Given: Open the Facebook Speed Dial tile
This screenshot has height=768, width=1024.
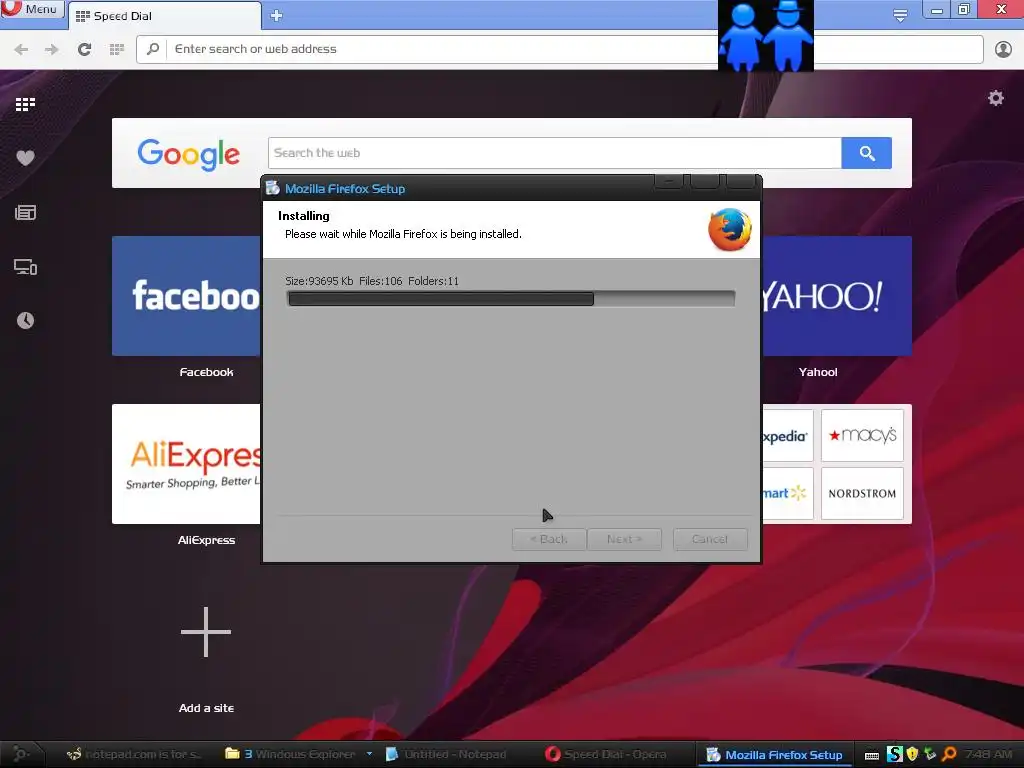Looking at the screenshot, I should (x=186, y=296).
